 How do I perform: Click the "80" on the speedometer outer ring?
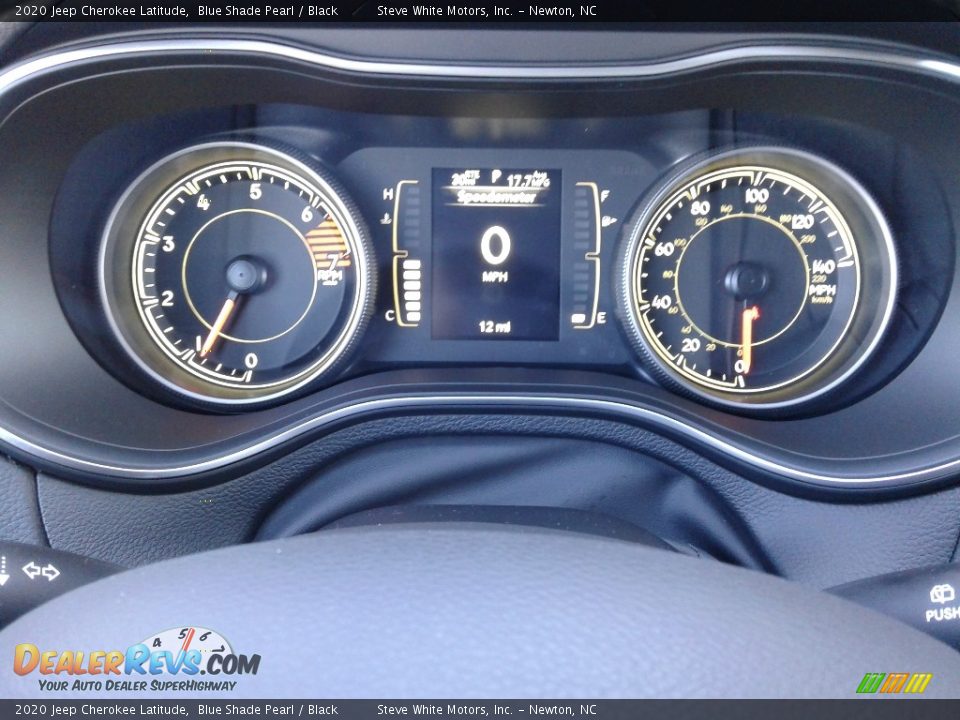(700, 209)
